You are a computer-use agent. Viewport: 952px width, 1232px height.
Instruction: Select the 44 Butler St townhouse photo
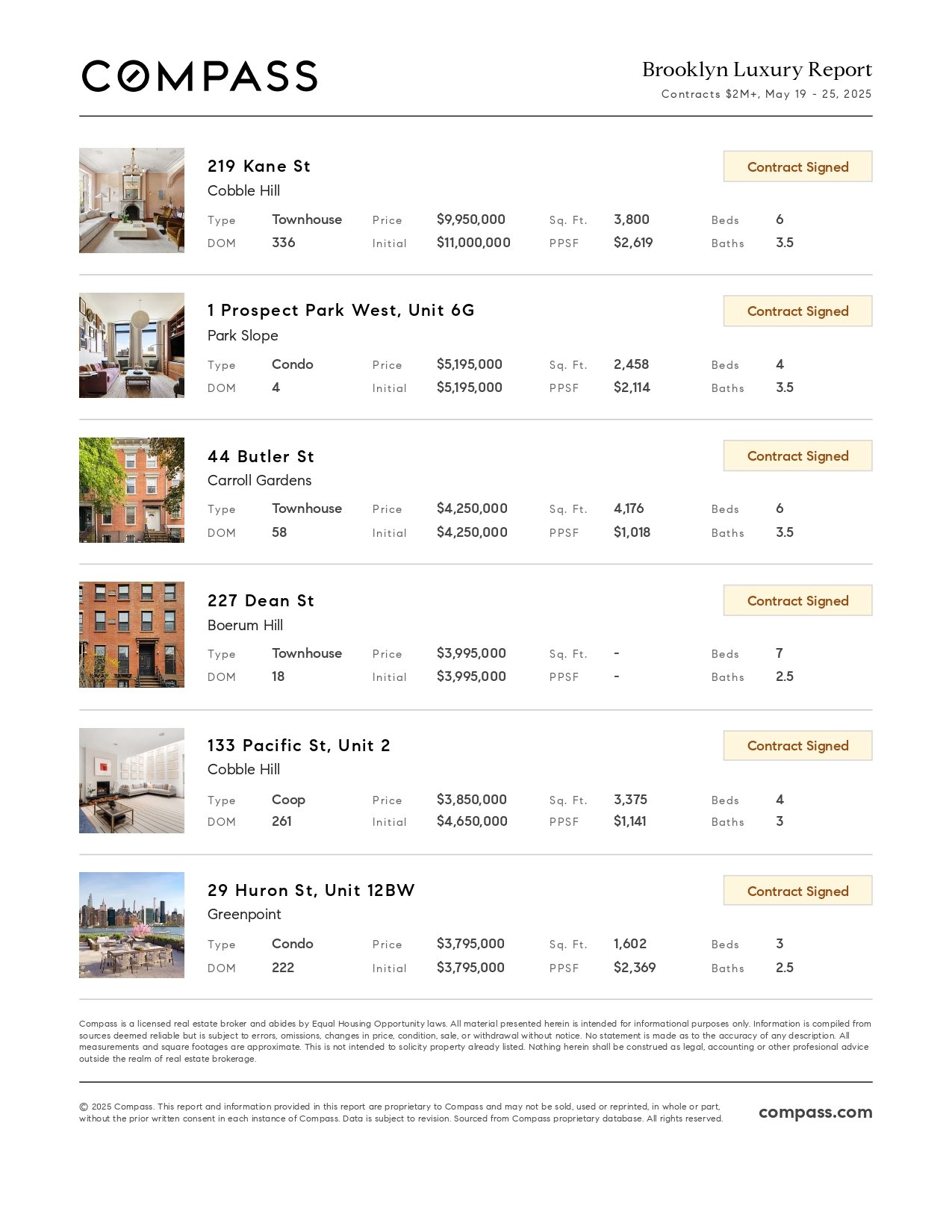(x=131, y=490)
